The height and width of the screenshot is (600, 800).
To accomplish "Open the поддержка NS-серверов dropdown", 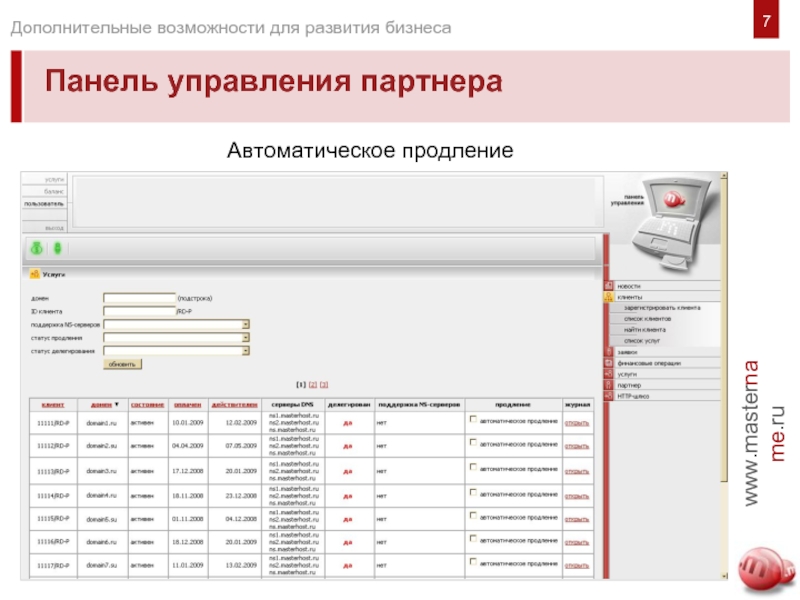I will pyautogui.click(x=246, y=323).
